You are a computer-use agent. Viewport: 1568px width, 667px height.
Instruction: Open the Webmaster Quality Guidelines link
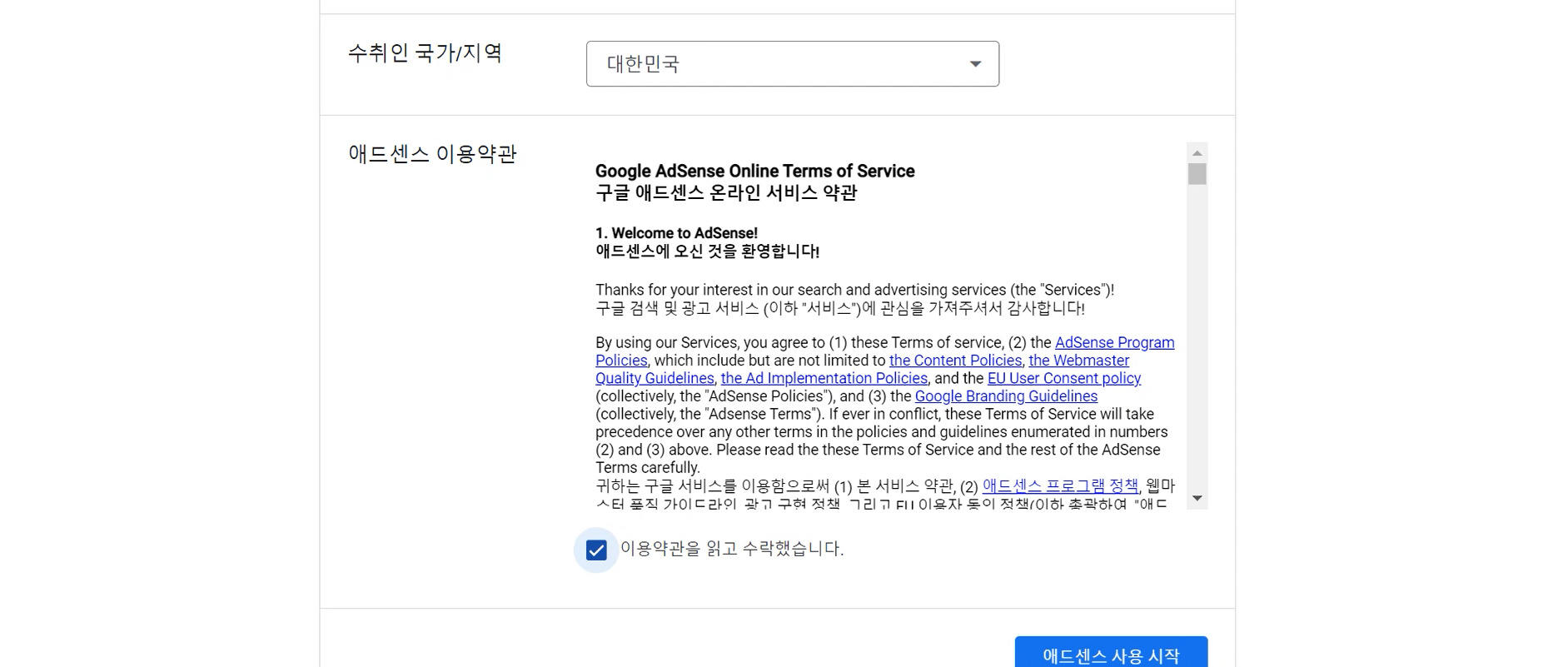(1078, 361)
